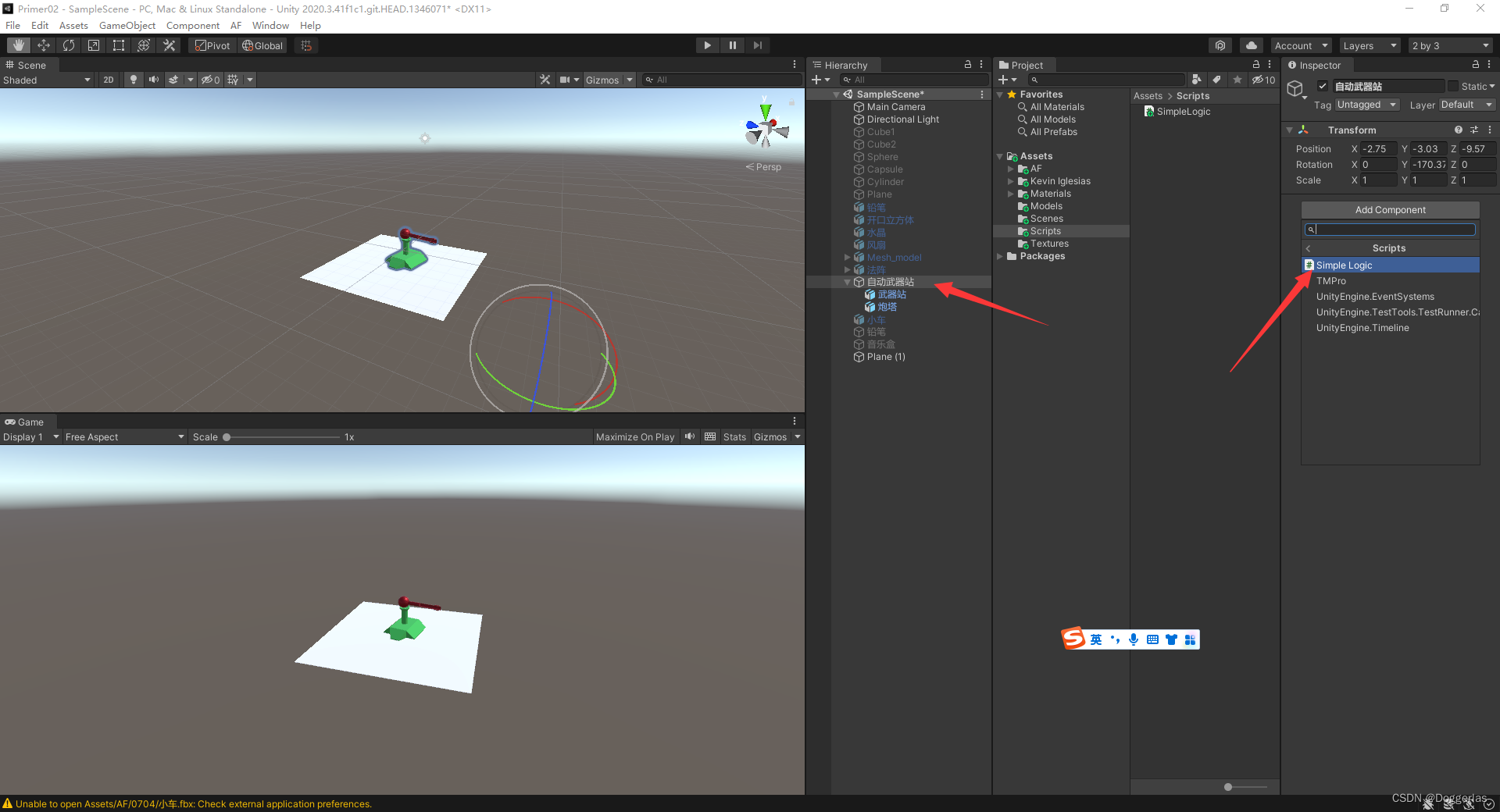
Task: Click the Add Component button
Action: pyautogui.click(x=1390, y=210)
